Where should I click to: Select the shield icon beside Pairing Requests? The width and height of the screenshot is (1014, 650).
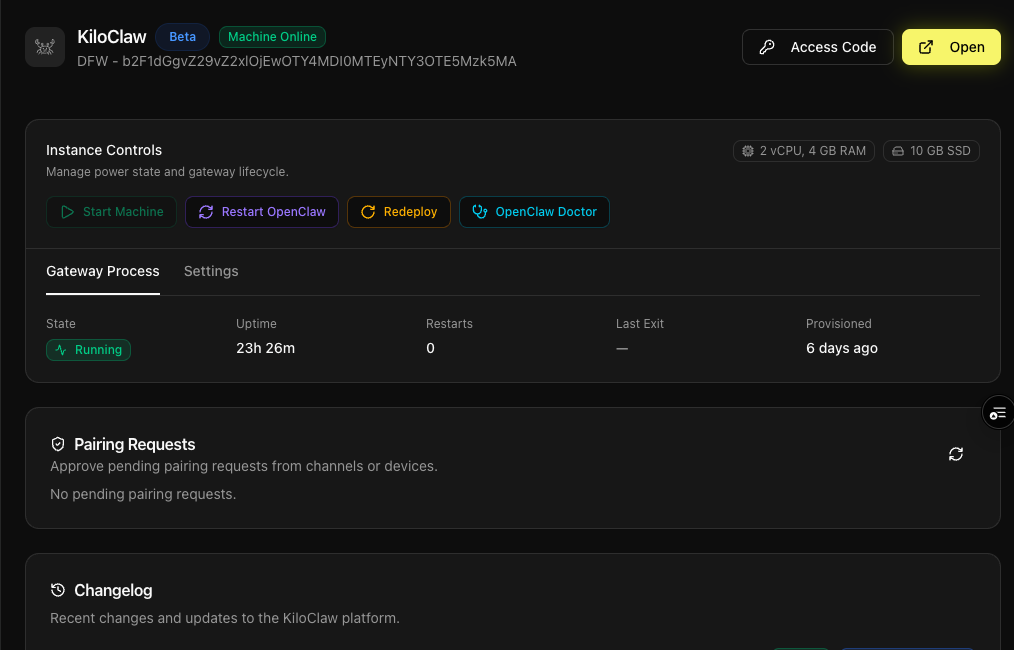58,444
